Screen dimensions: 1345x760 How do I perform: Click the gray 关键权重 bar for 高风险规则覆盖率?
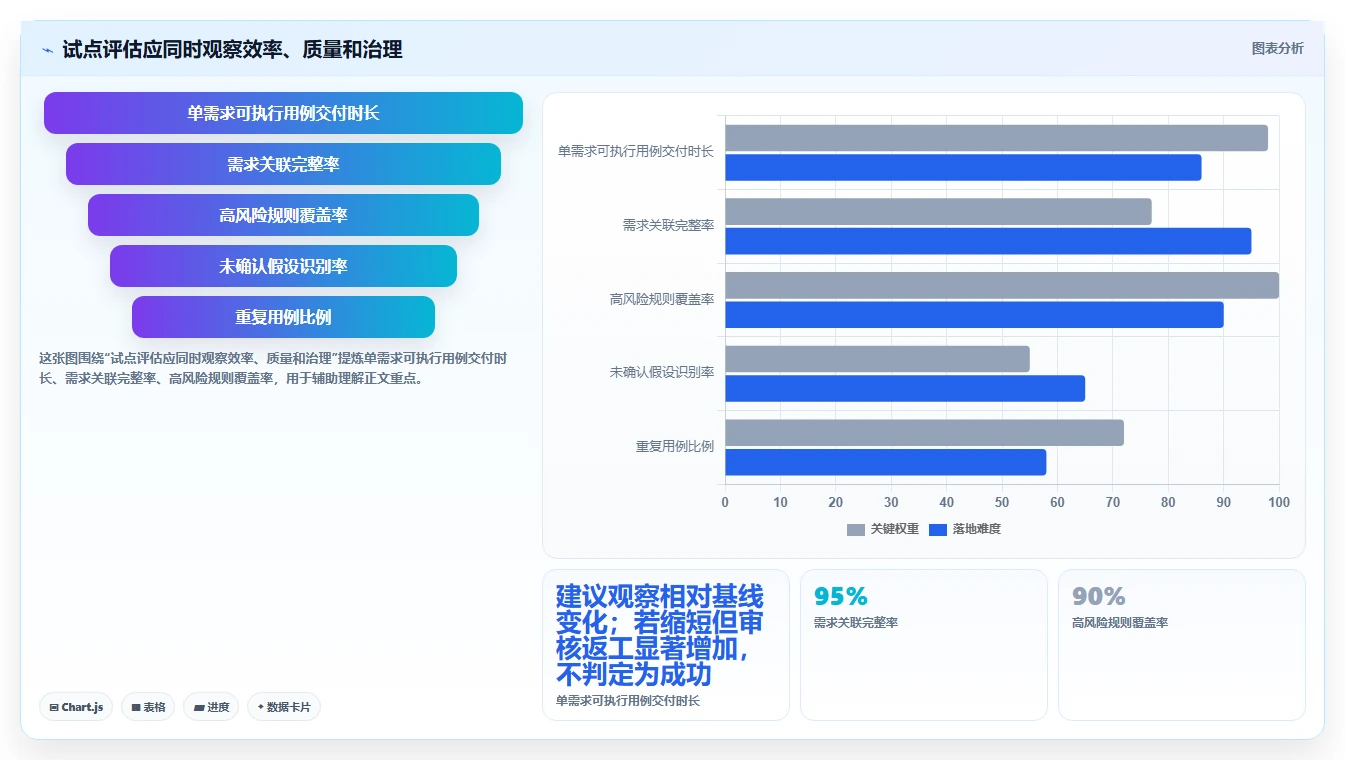pos(1002,285)
